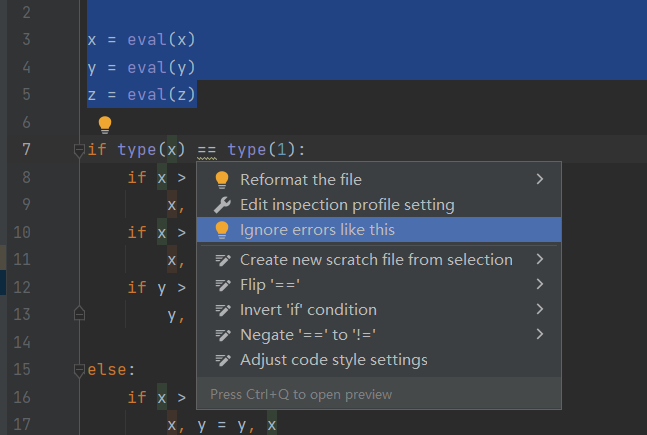Screen dimensions: 647x435
Task: Place cursor in 'x = eval(x)' line
Action: [141, 40]
